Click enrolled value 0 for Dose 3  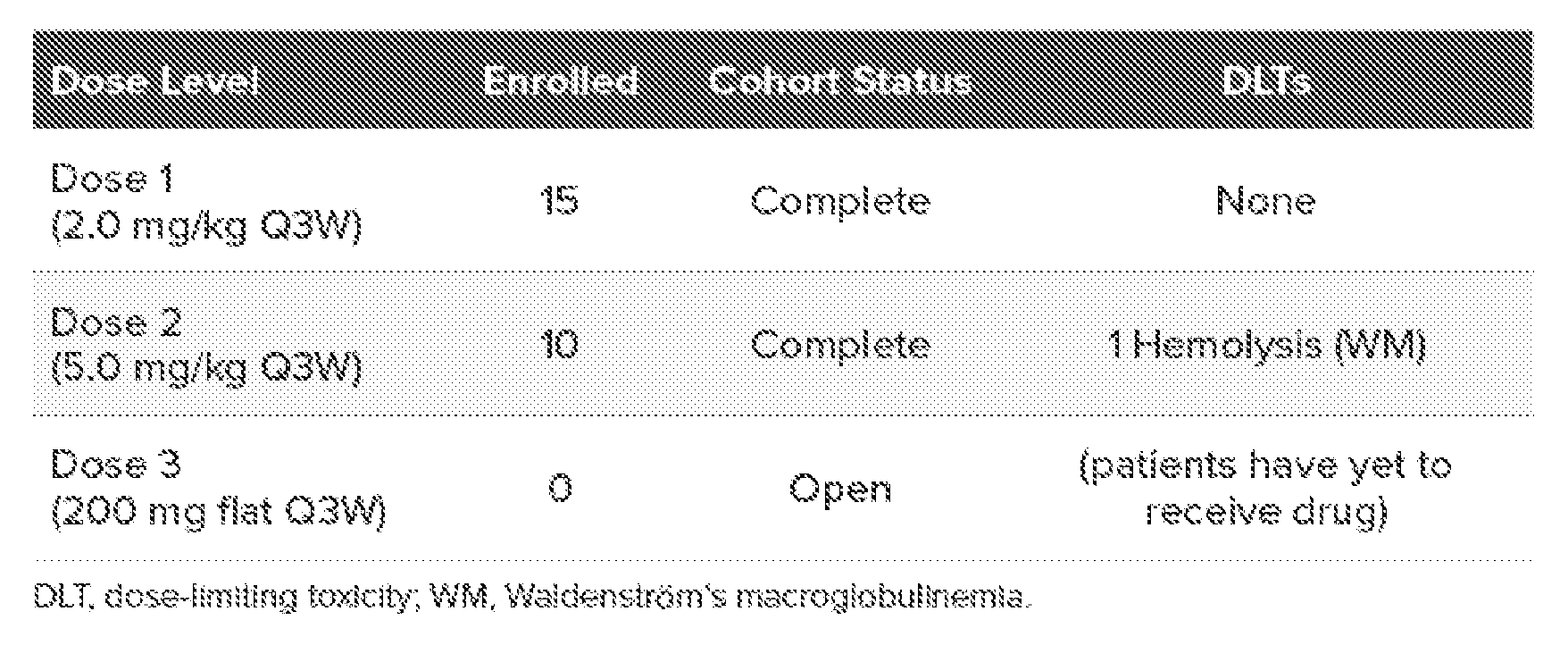pos(560,489)
